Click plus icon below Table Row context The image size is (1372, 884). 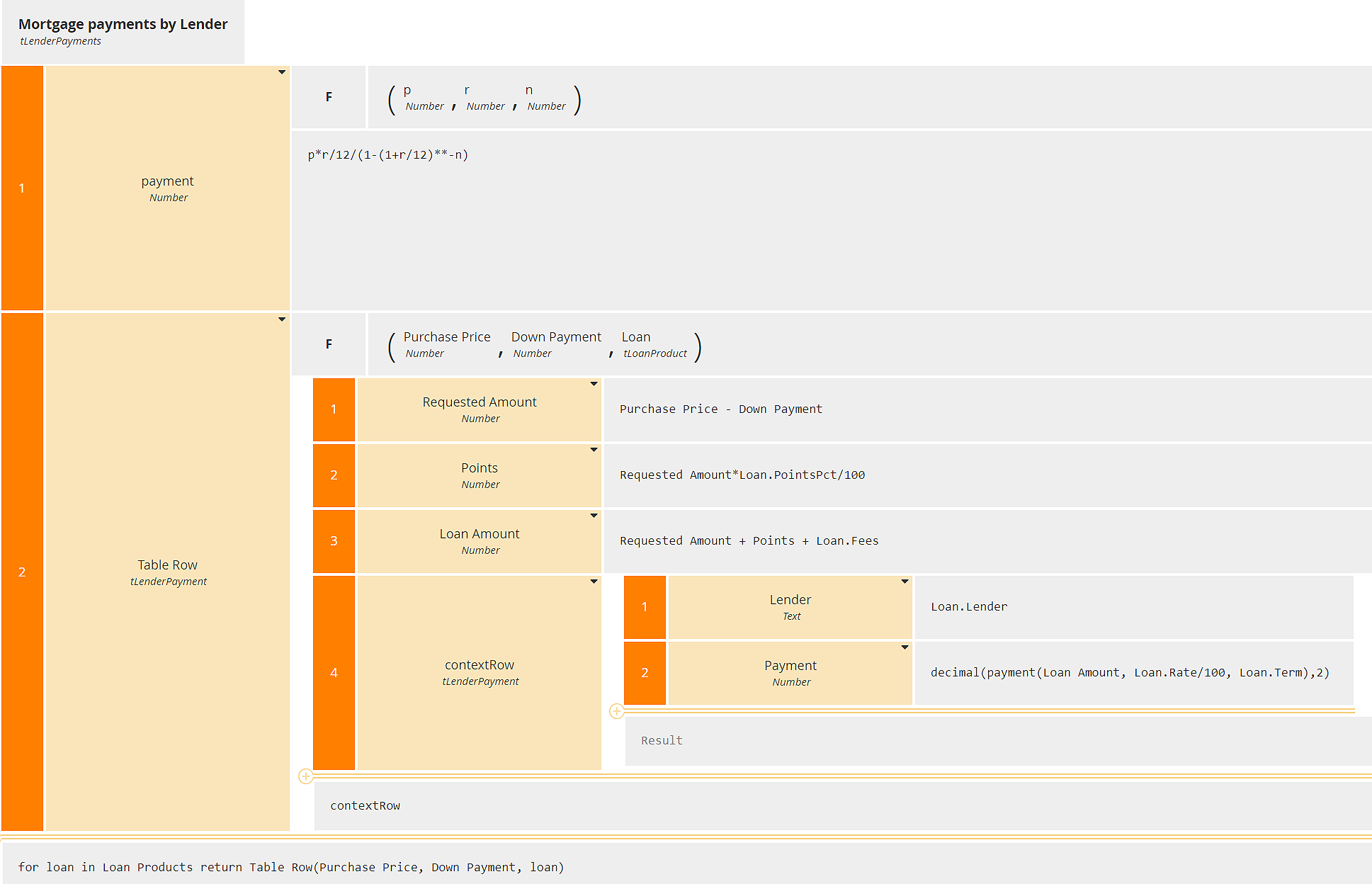(305, 776)
